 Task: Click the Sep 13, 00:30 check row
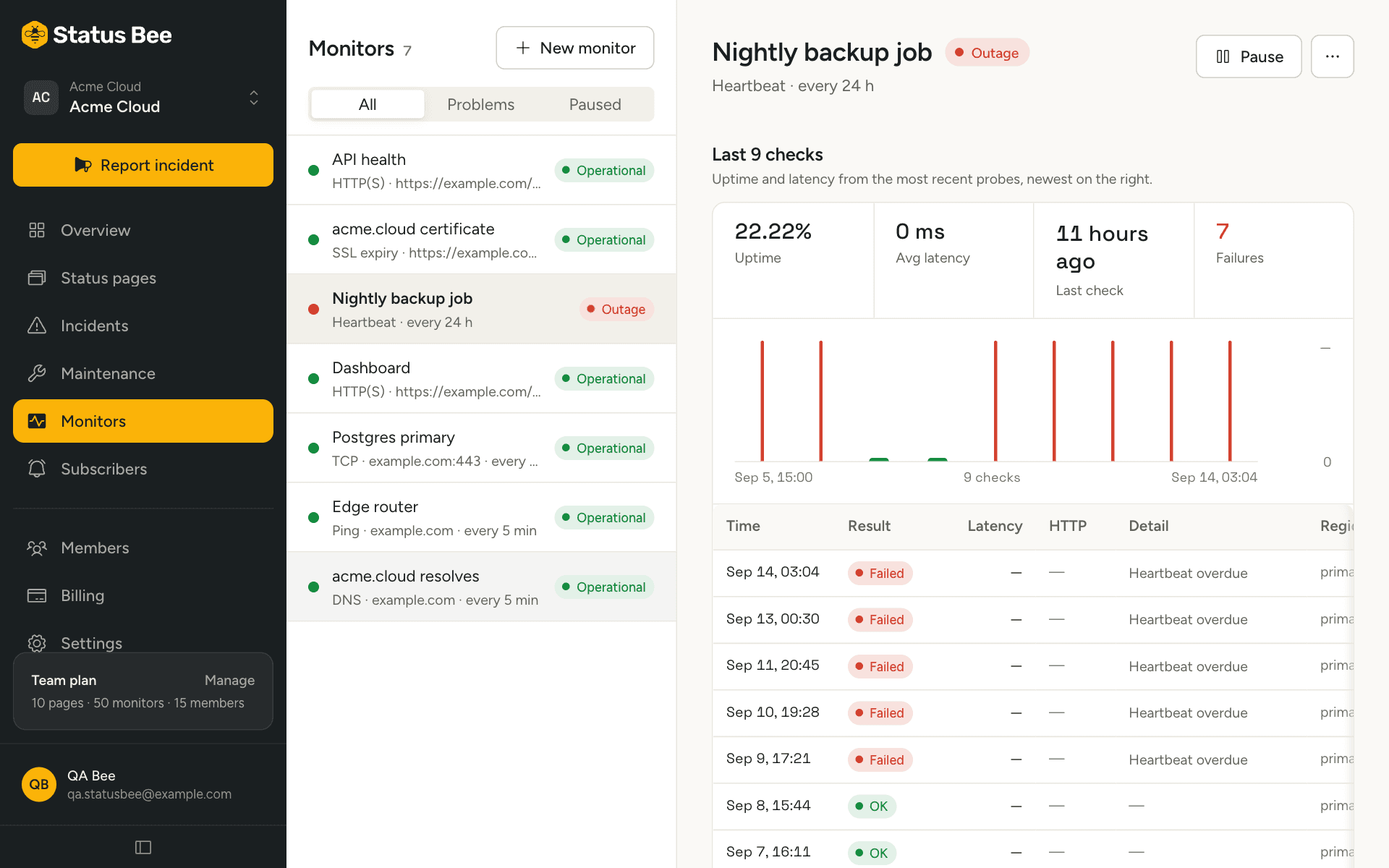coord(1032,620)
